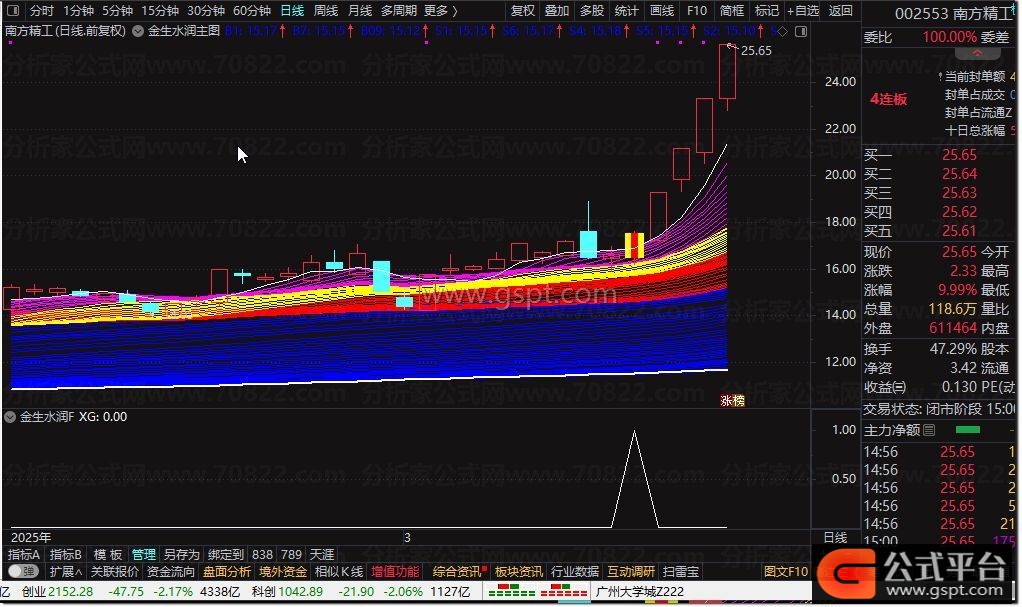
Task: Open the 板块资讯 tab
Action: tap(519, 572)
